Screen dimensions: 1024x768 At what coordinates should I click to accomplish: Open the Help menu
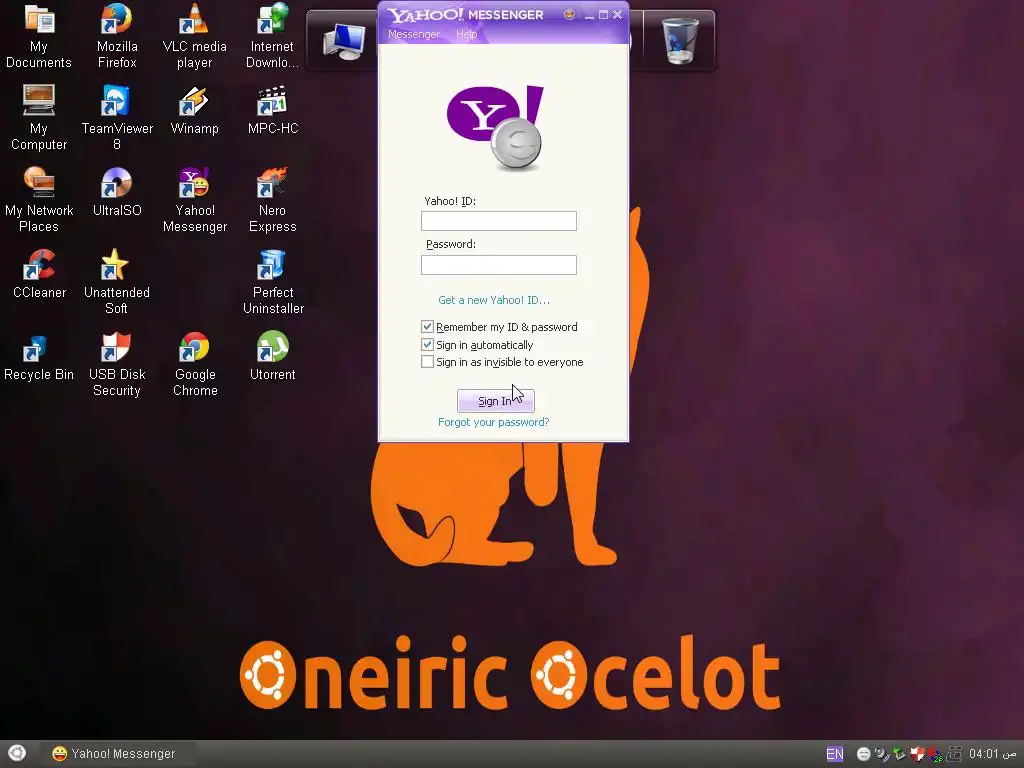coord(466,34)
